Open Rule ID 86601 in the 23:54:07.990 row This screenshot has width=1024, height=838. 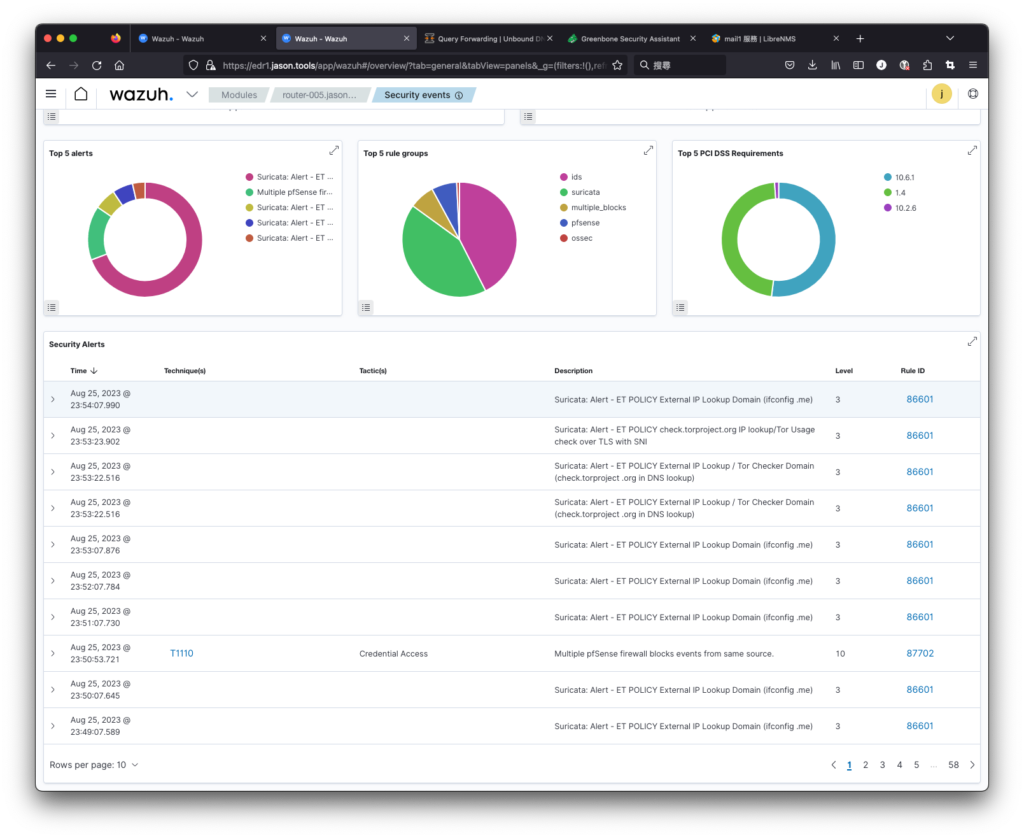click(x=920, y=399)
